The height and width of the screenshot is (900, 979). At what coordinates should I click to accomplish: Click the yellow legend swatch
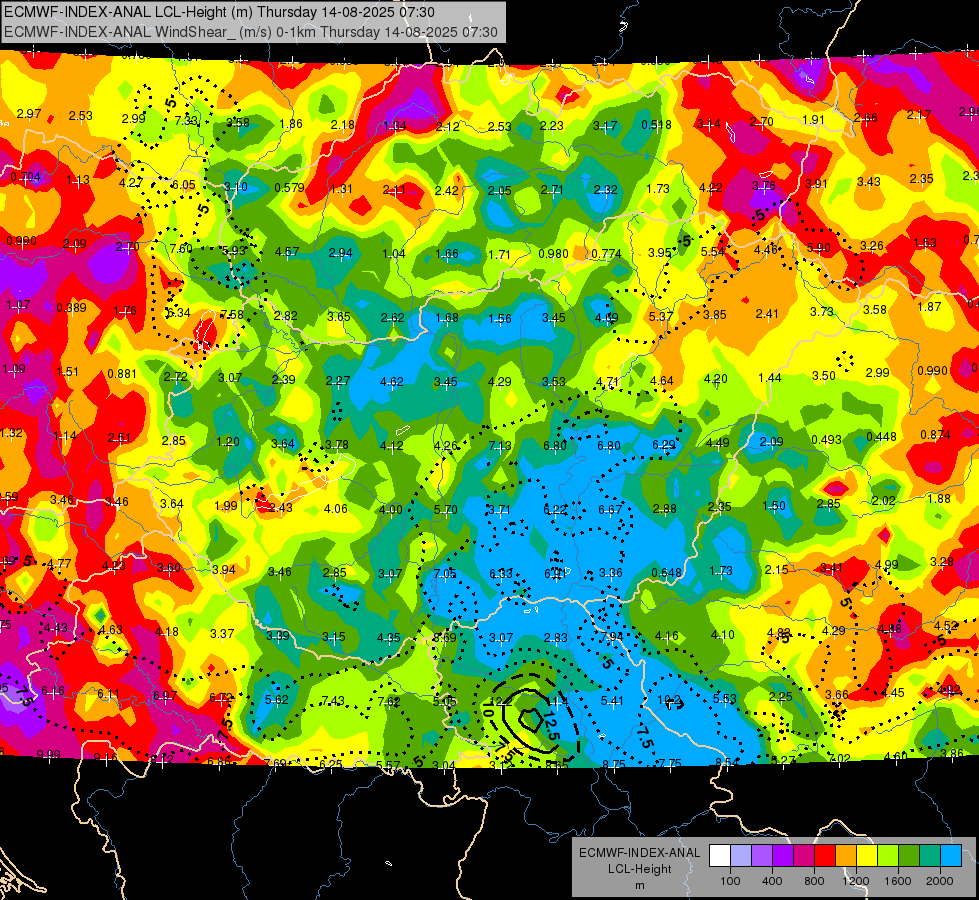point(867,856)
